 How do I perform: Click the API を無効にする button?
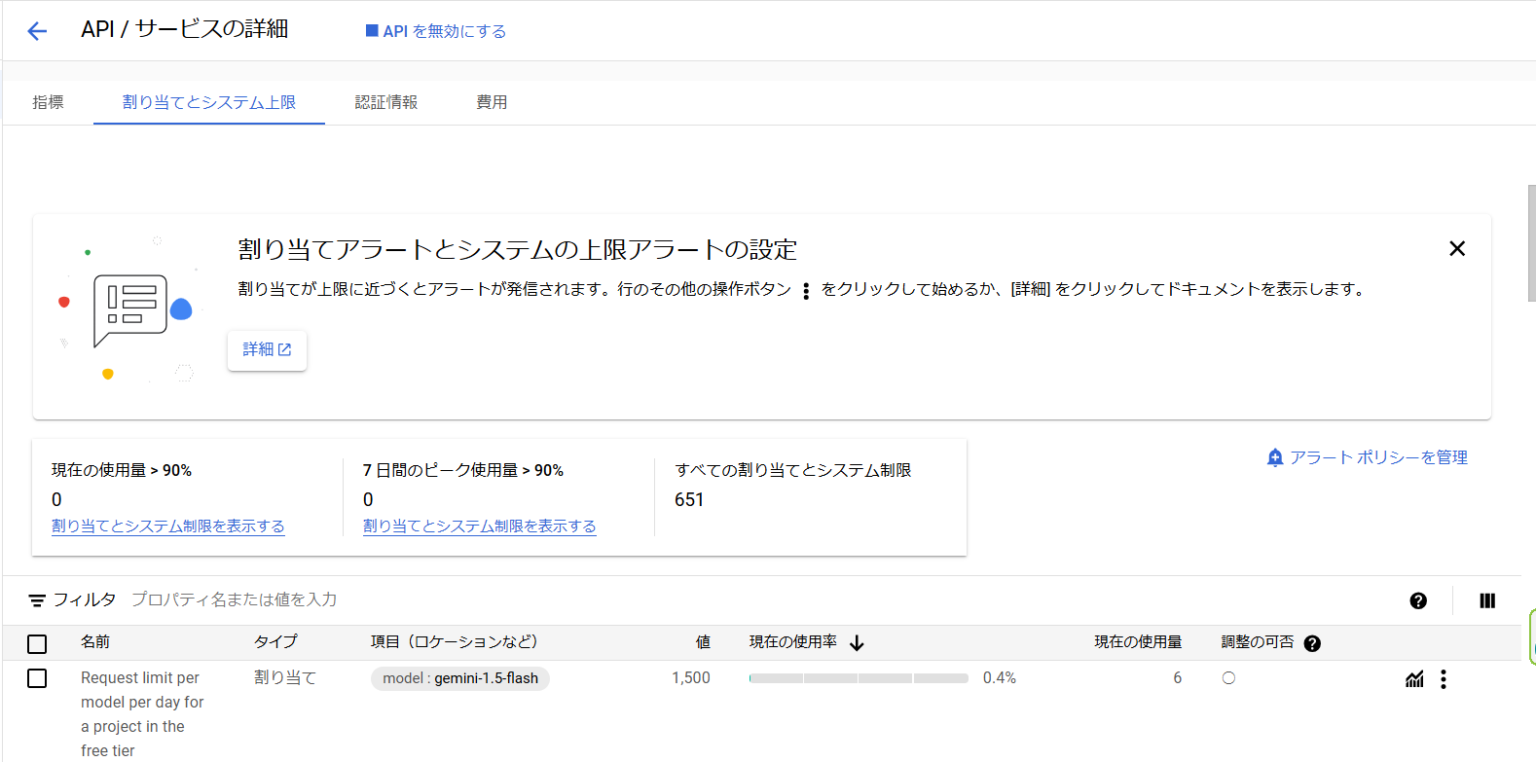434,30
